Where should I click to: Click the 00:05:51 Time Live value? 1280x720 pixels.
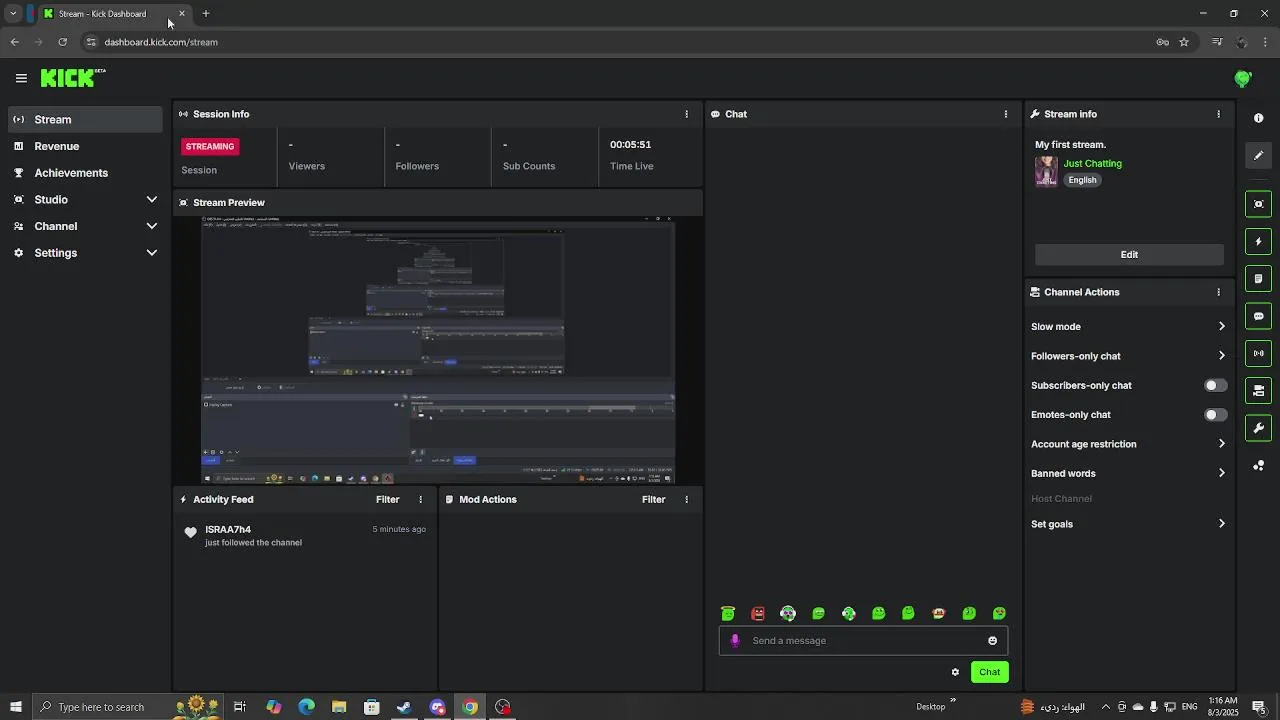[630, 144]
